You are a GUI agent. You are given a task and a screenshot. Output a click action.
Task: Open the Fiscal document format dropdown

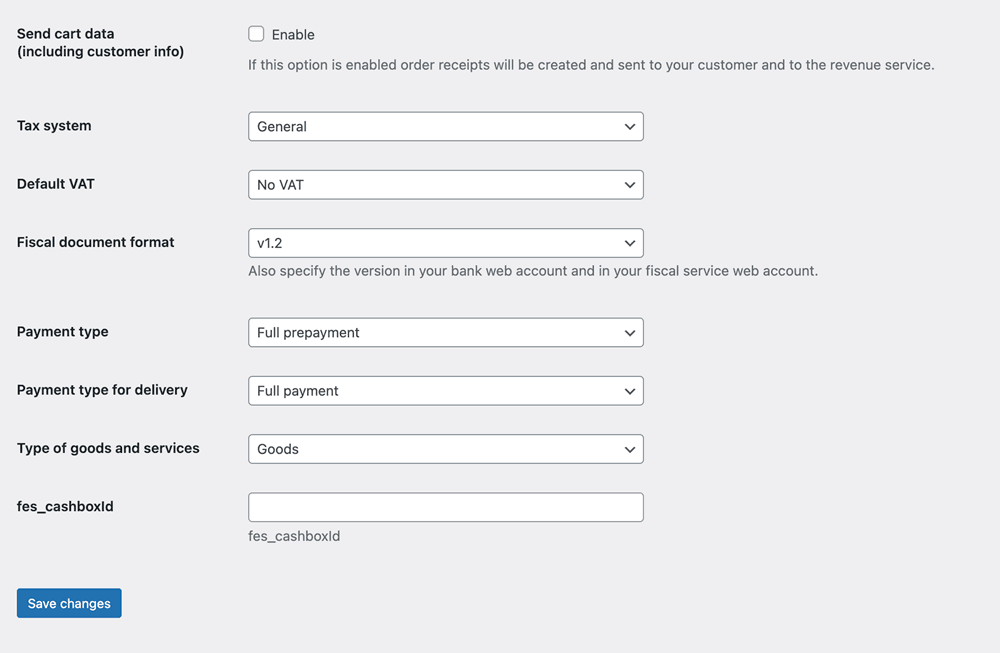tap(445, 242)
